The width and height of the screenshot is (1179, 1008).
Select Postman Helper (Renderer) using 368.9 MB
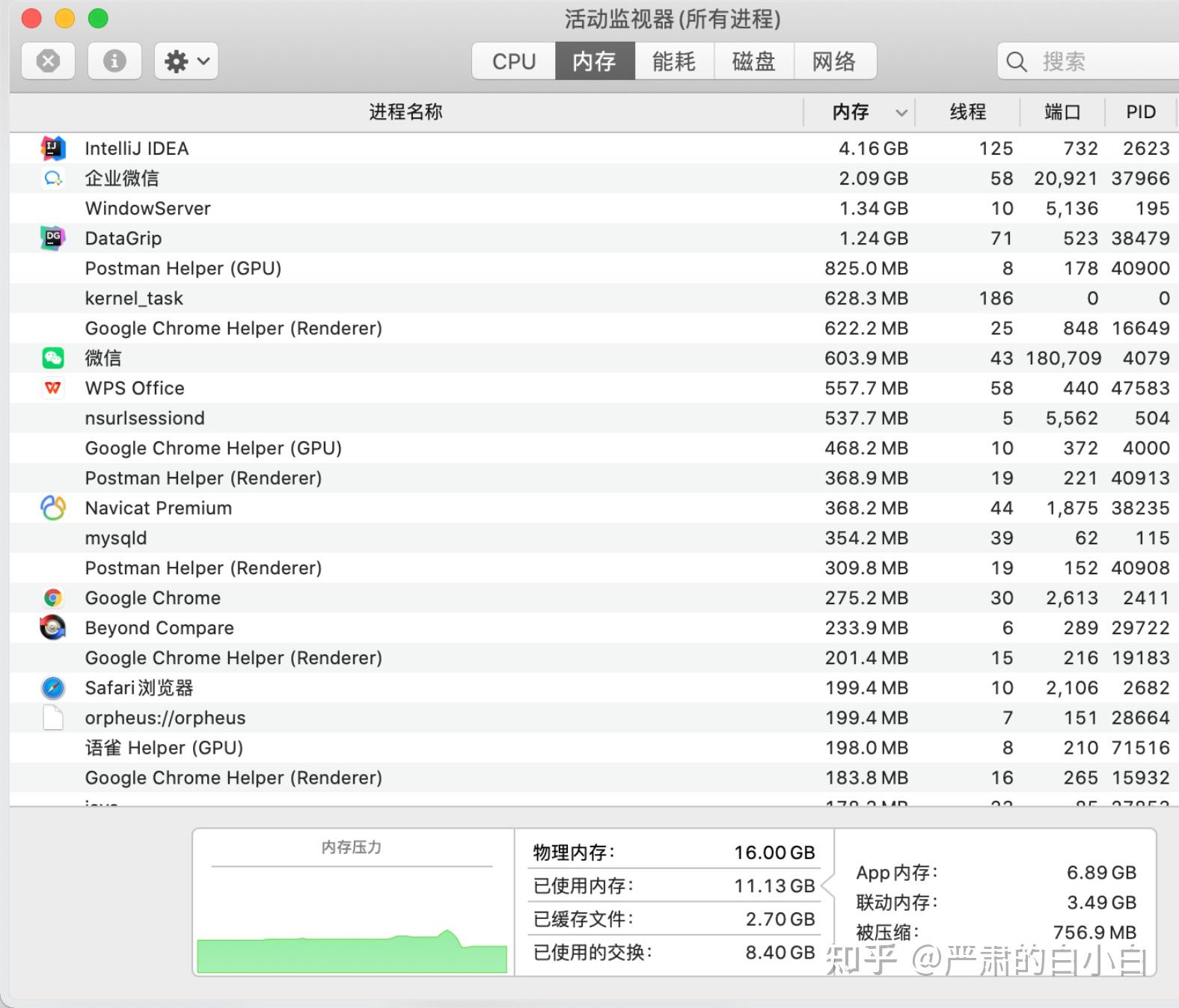coord(592,478)
